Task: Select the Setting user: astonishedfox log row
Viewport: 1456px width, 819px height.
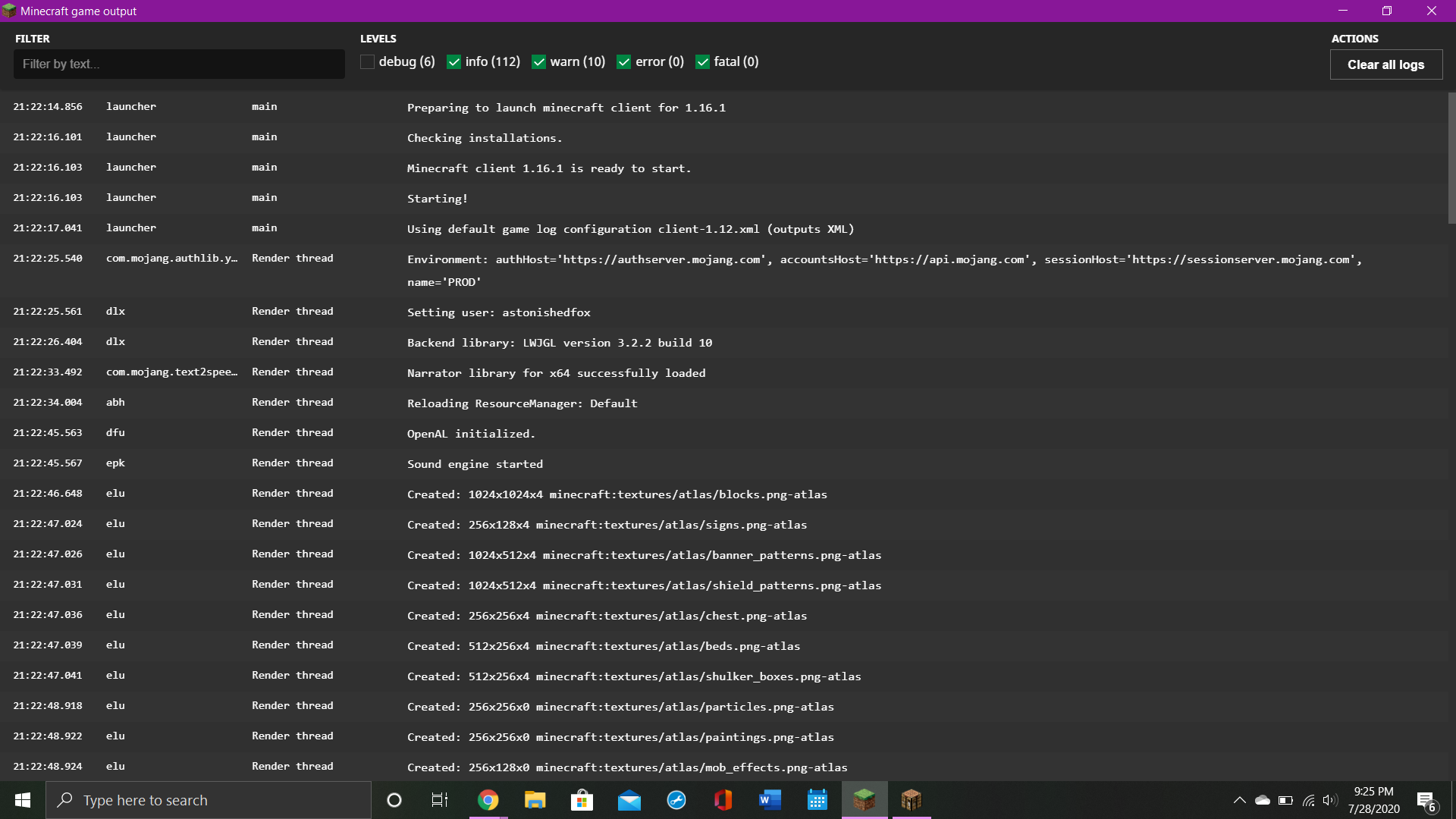Action: pyautogui.click(x=498, y=312)
